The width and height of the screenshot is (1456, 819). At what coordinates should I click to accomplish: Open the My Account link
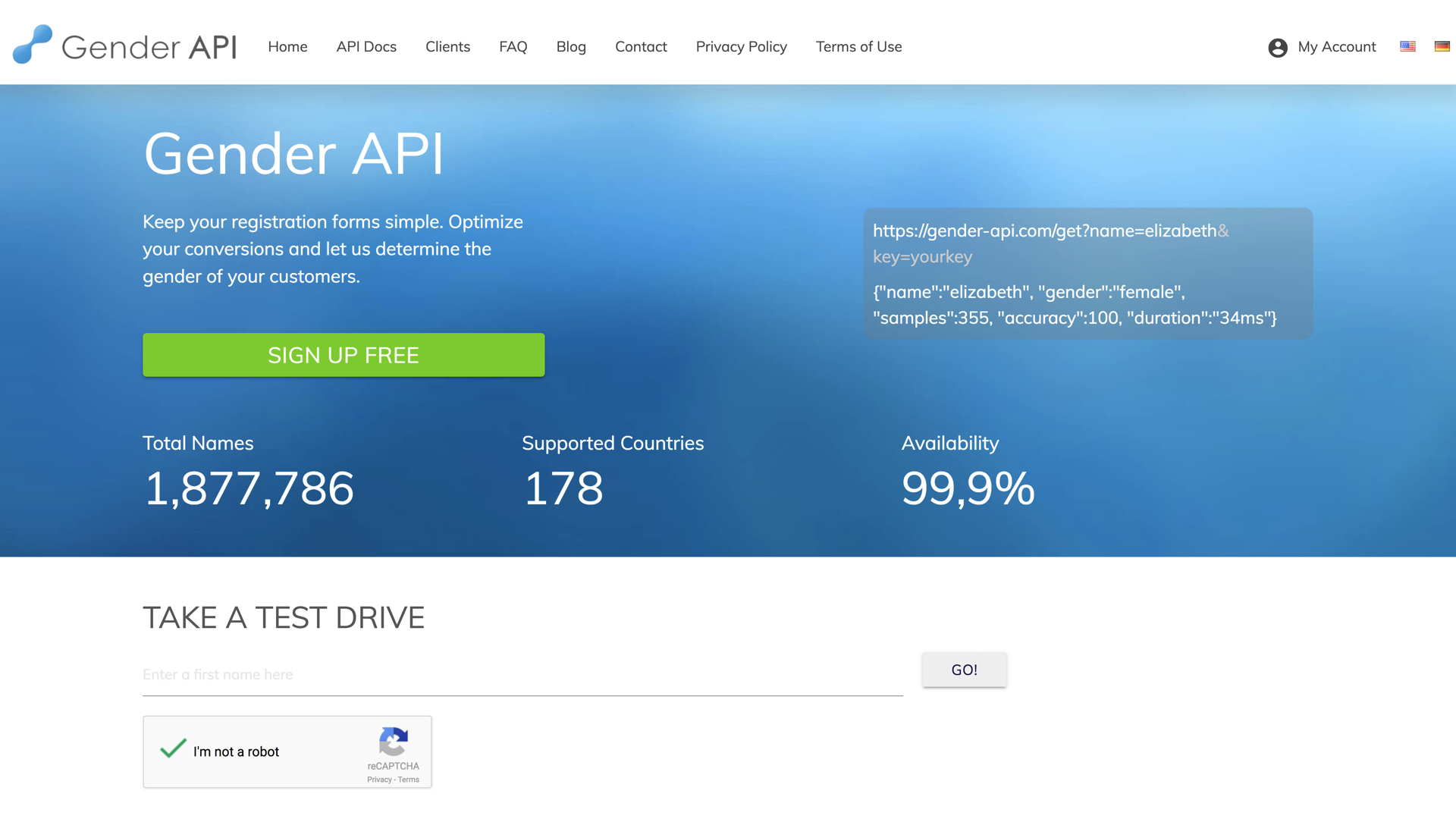[x=1336, y=47]
